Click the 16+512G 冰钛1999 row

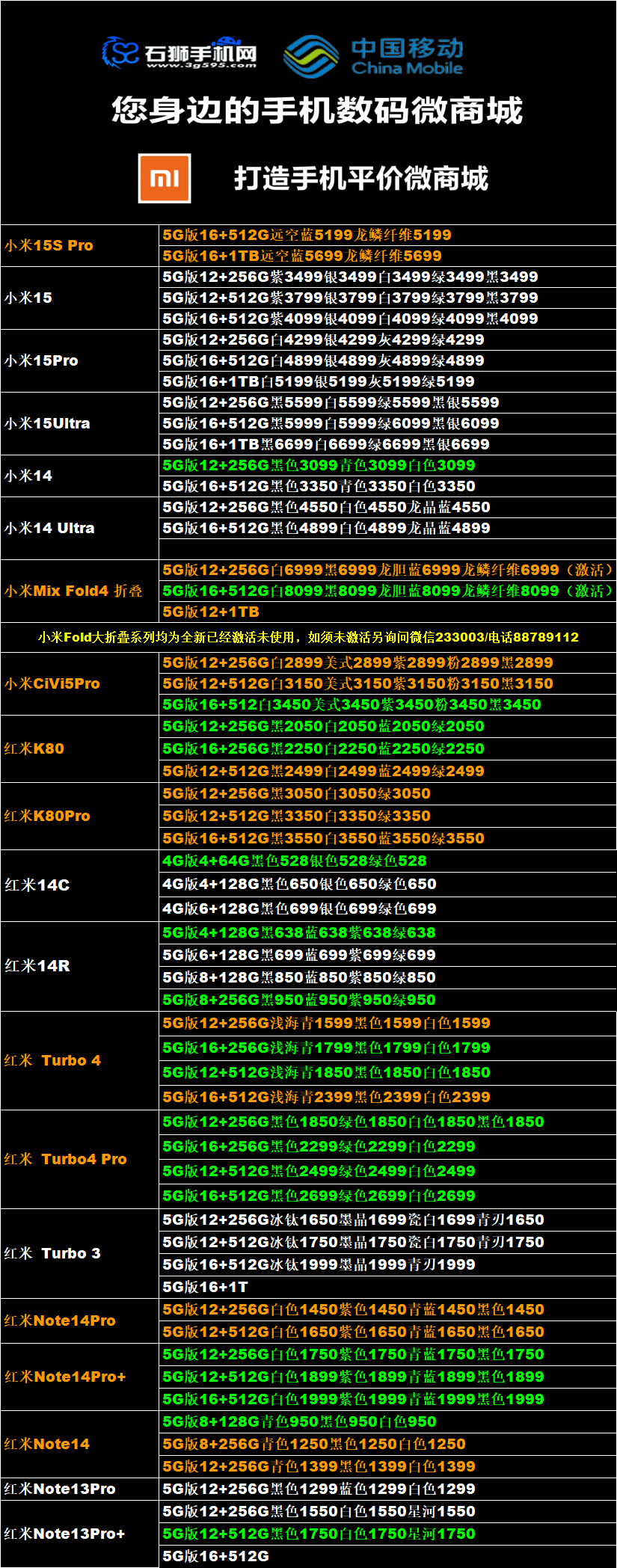388,1264
